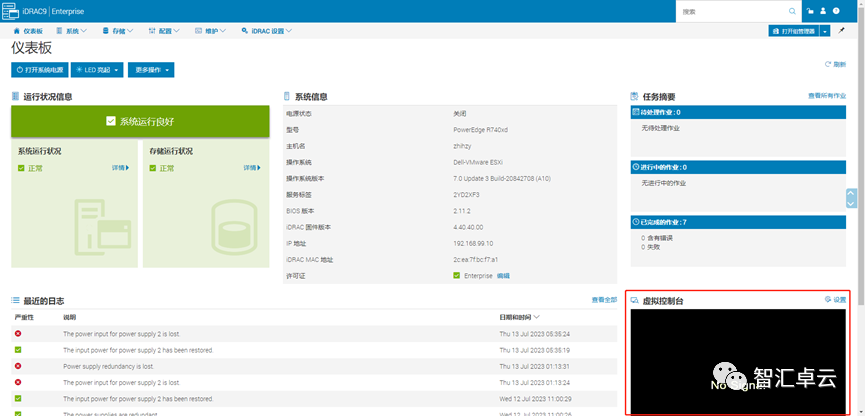
Task: Click the 任务摘要 section icon
Action: point(634,97)
